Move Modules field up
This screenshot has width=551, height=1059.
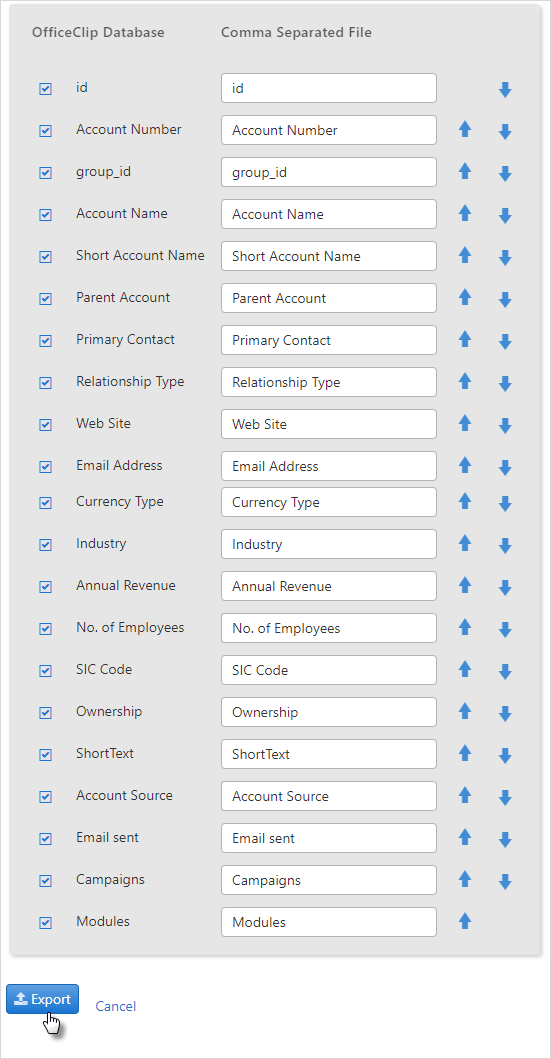(x=465, y=921)
